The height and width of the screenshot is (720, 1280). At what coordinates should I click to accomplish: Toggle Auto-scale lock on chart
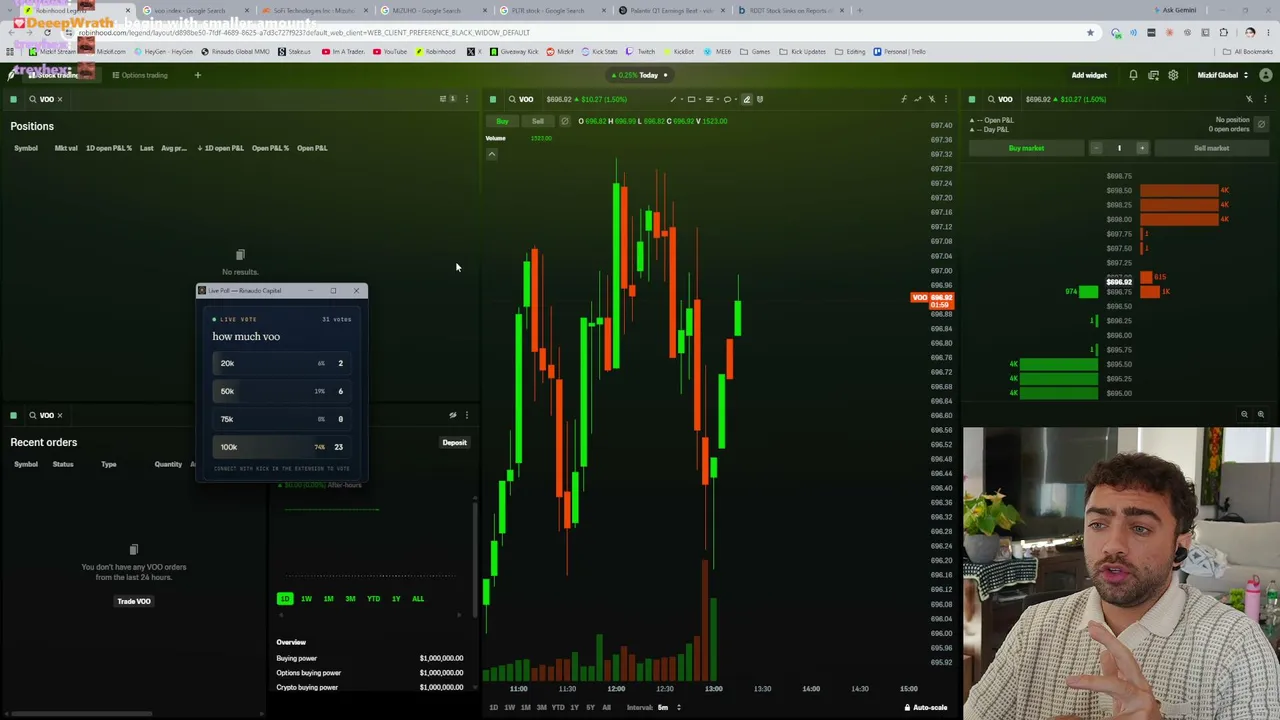(x=926, y=708)
